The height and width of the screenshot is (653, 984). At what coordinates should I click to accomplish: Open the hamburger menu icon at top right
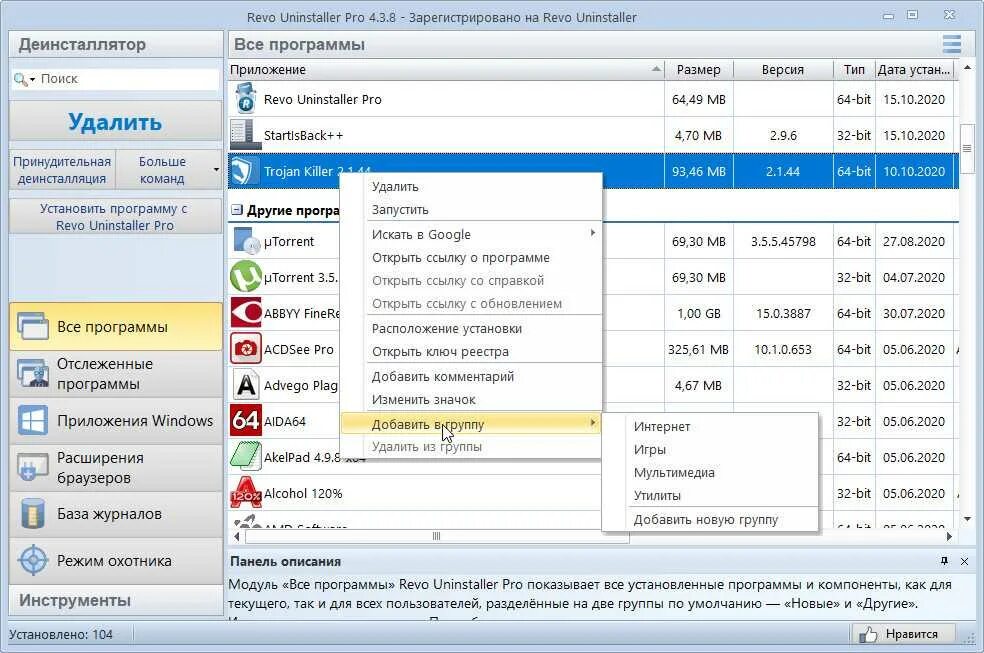pos(951,44)
